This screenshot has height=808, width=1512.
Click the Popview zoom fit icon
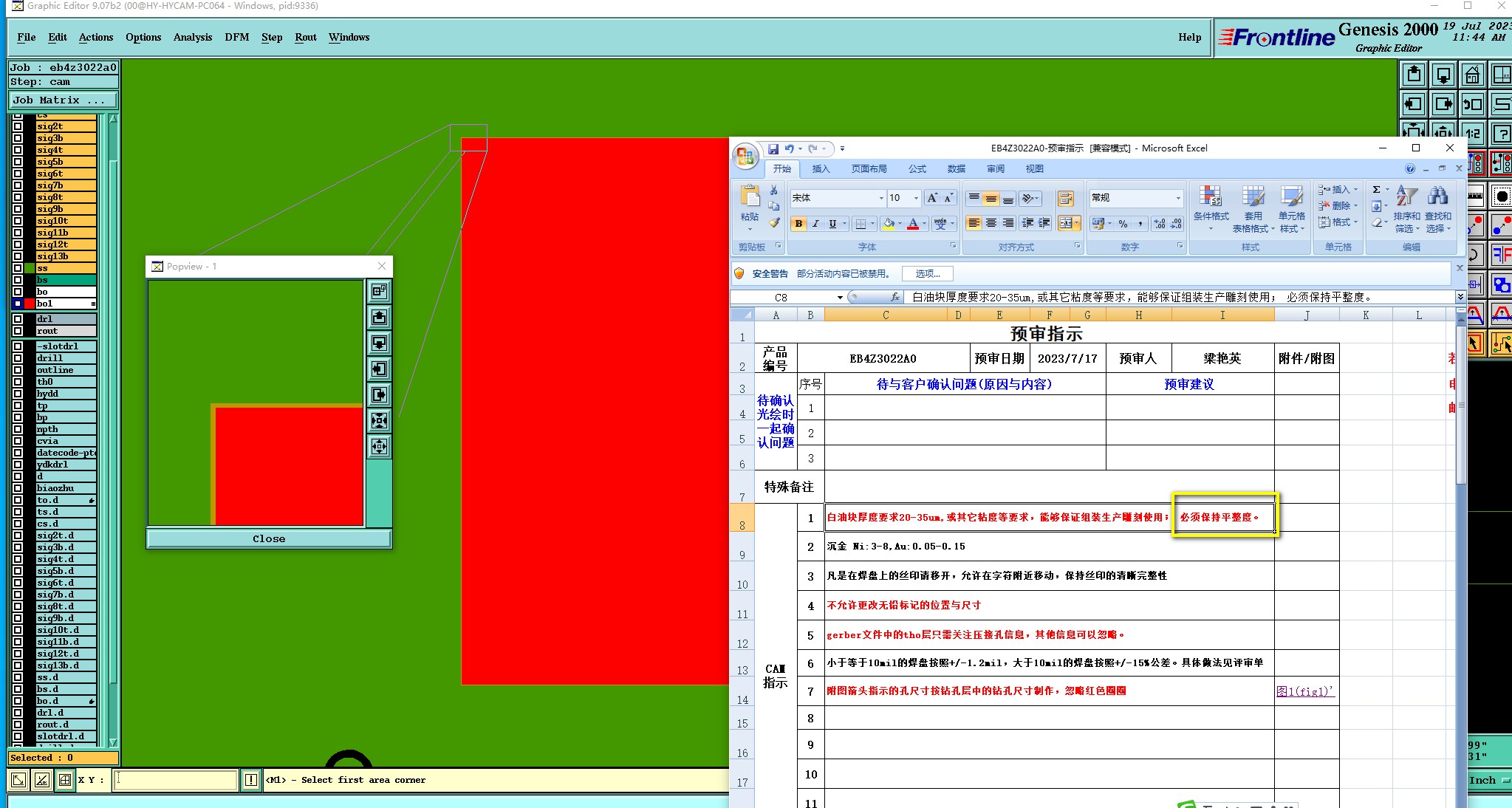point(379,420)
